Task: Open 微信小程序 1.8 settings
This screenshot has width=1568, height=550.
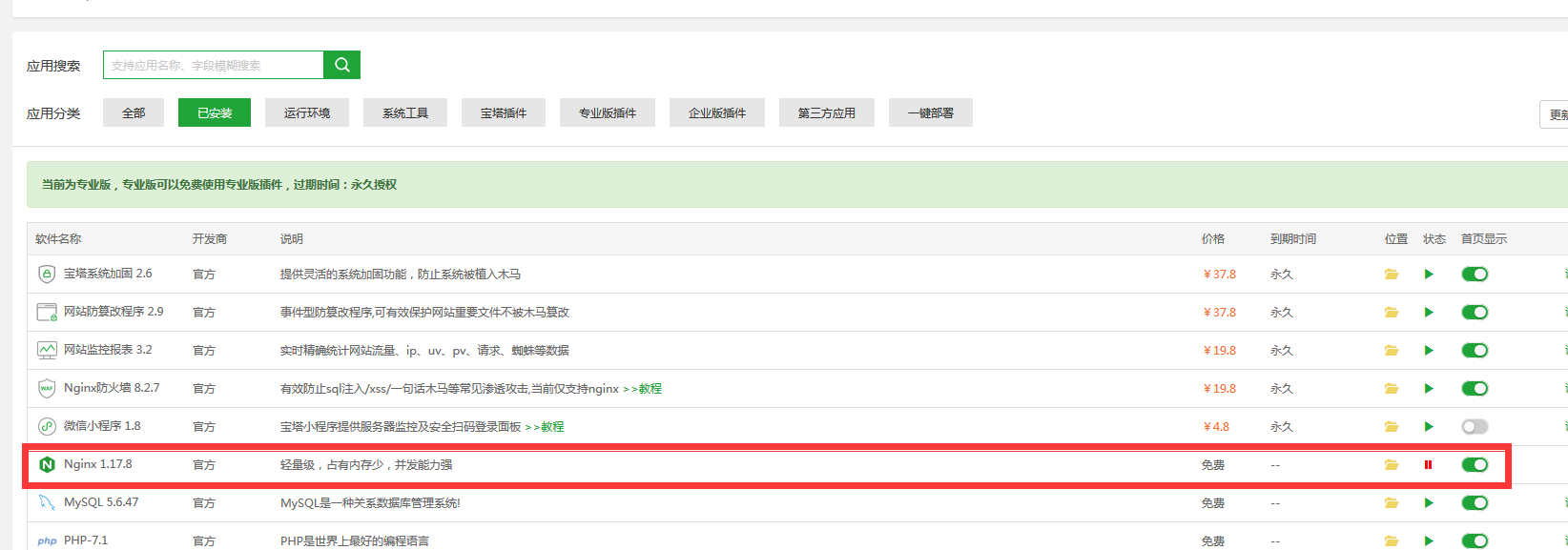Action: tap(102, 426)
